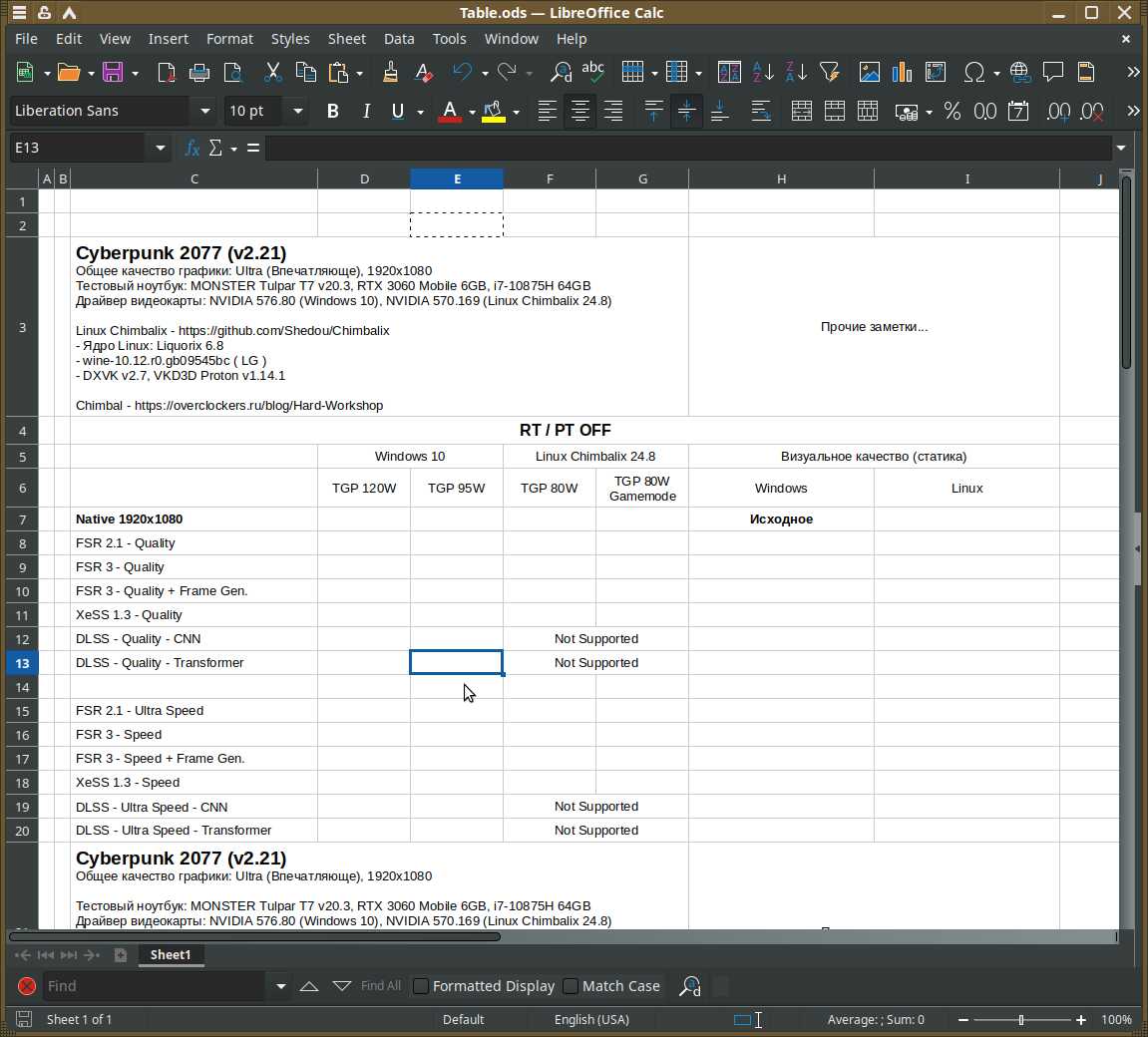This screenshot has height=1037, width=1148.
Task: Click the zoom slider in status bar
Action: click(1020, 1020)
